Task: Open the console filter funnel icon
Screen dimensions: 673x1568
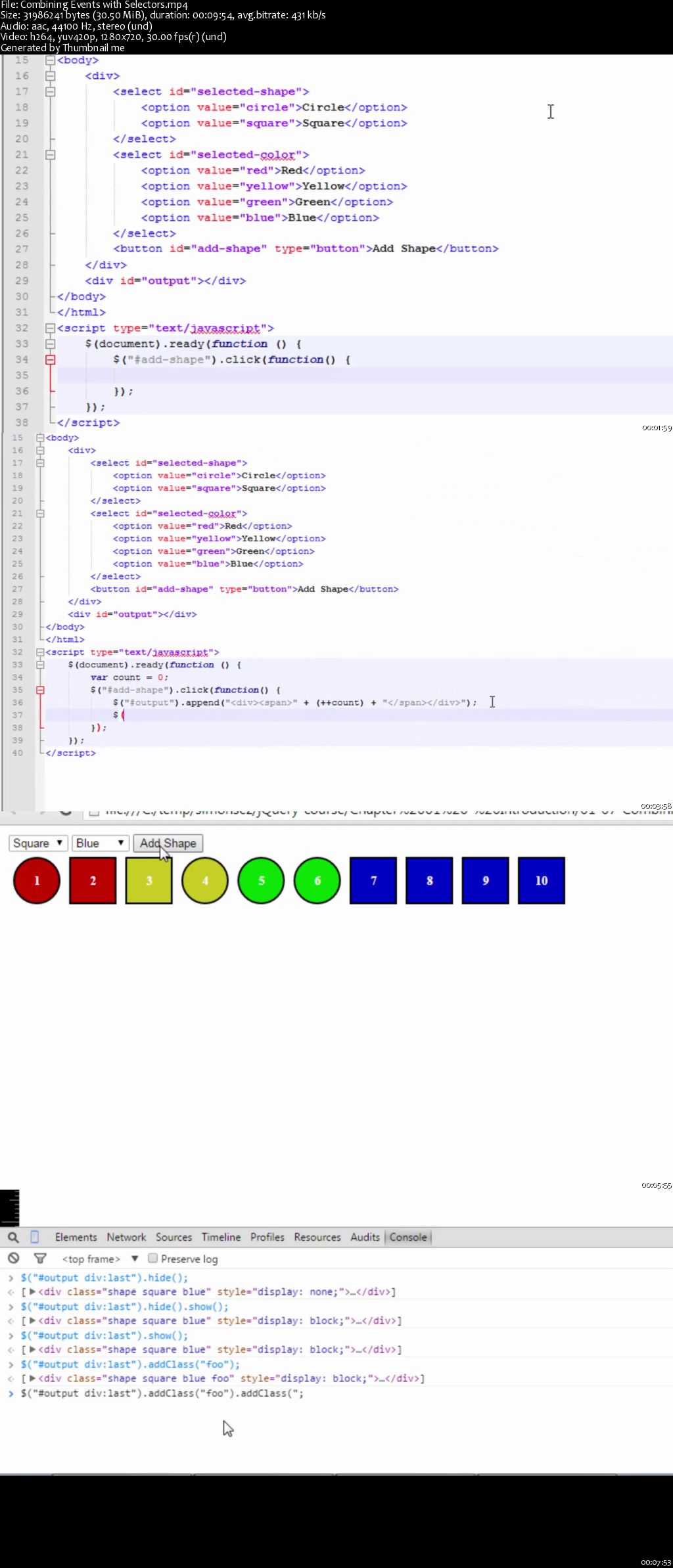Action: (40, 1259)
